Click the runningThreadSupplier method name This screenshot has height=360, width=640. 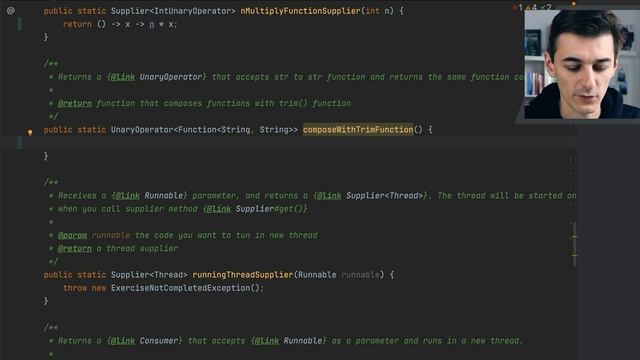(243, 275)
